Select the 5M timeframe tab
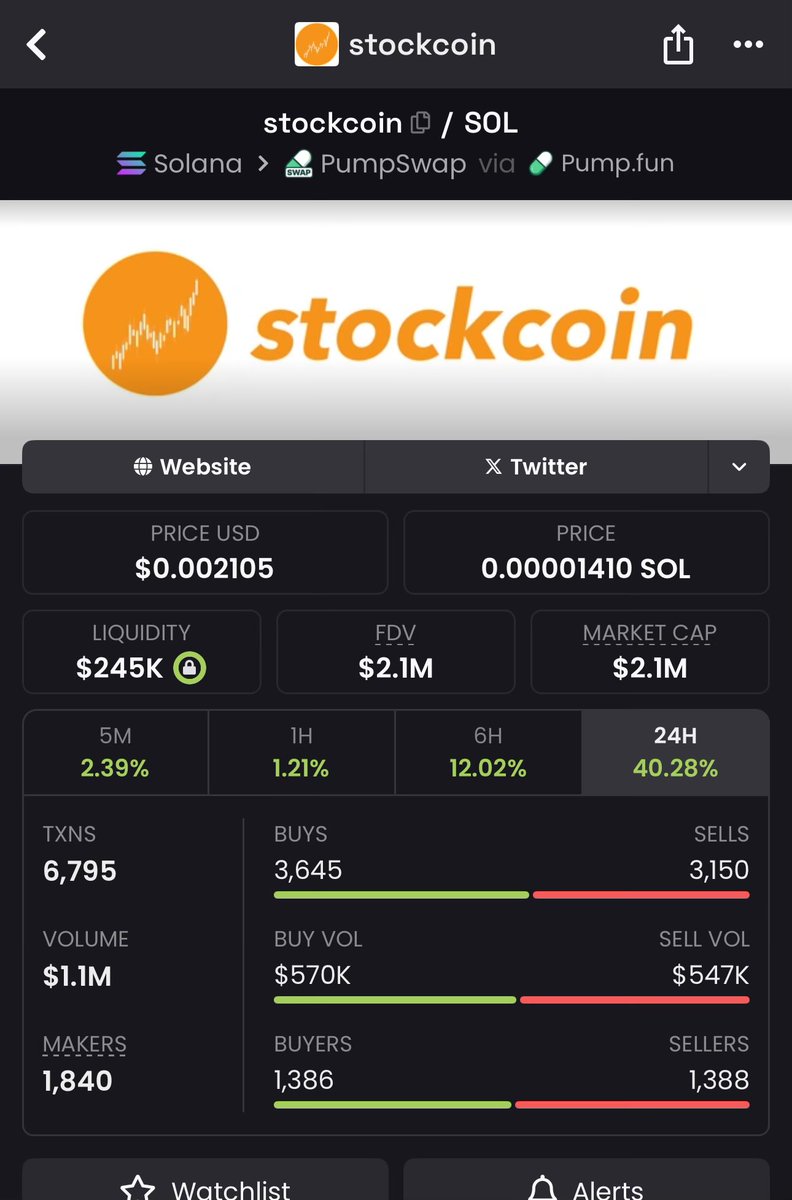 (116, 752)
